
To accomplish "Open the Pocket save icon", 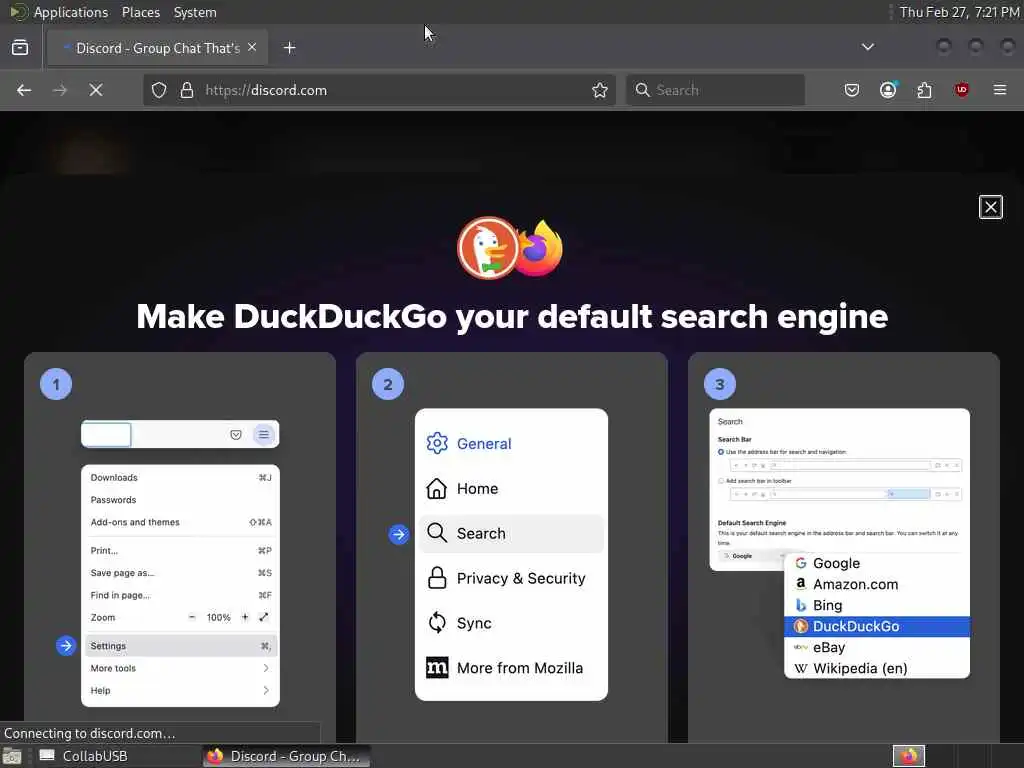I will click(852, 90).
